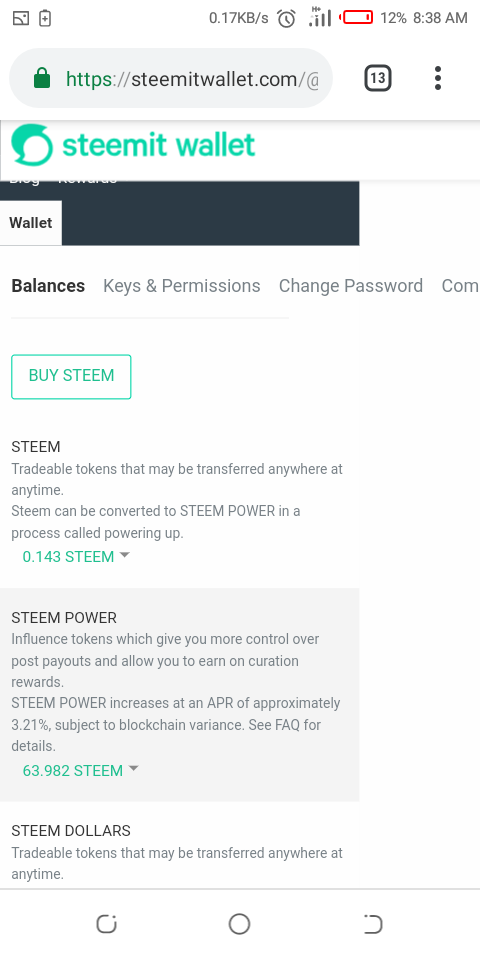
Task: Tap the green padlock security icon
Action: point(42,78)
